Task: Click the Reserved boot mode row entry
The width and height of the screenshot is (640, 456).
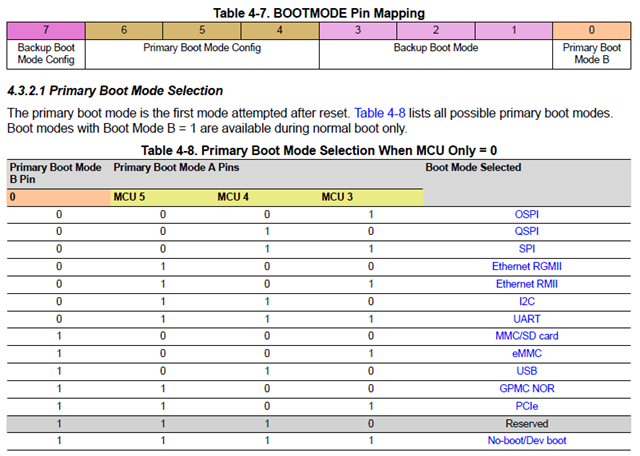Action: point(524,423)
